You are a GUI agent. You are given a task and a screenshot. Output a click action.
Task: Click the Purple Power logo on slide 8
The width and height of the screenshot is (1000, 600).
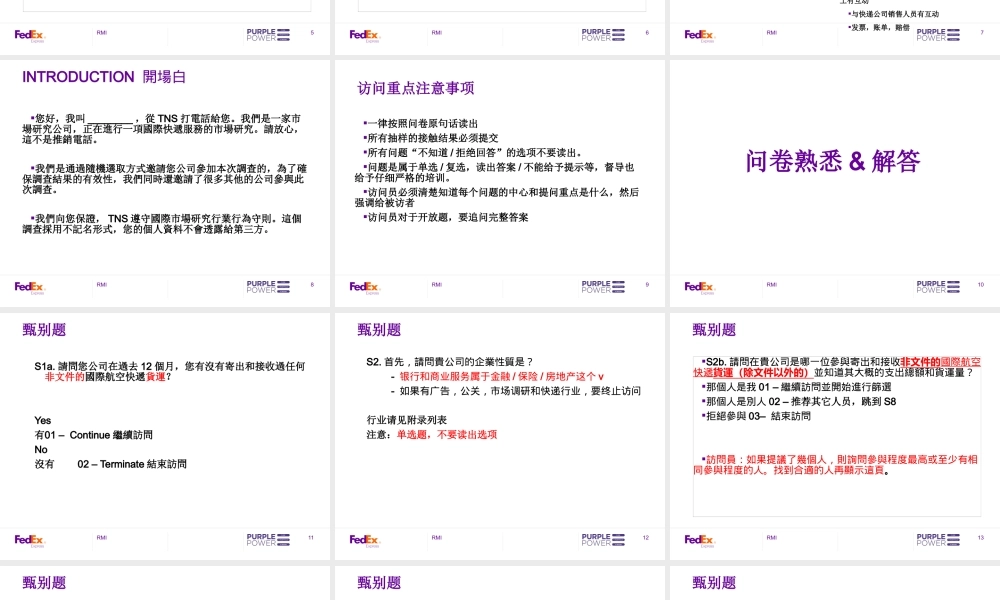[268, 287]
